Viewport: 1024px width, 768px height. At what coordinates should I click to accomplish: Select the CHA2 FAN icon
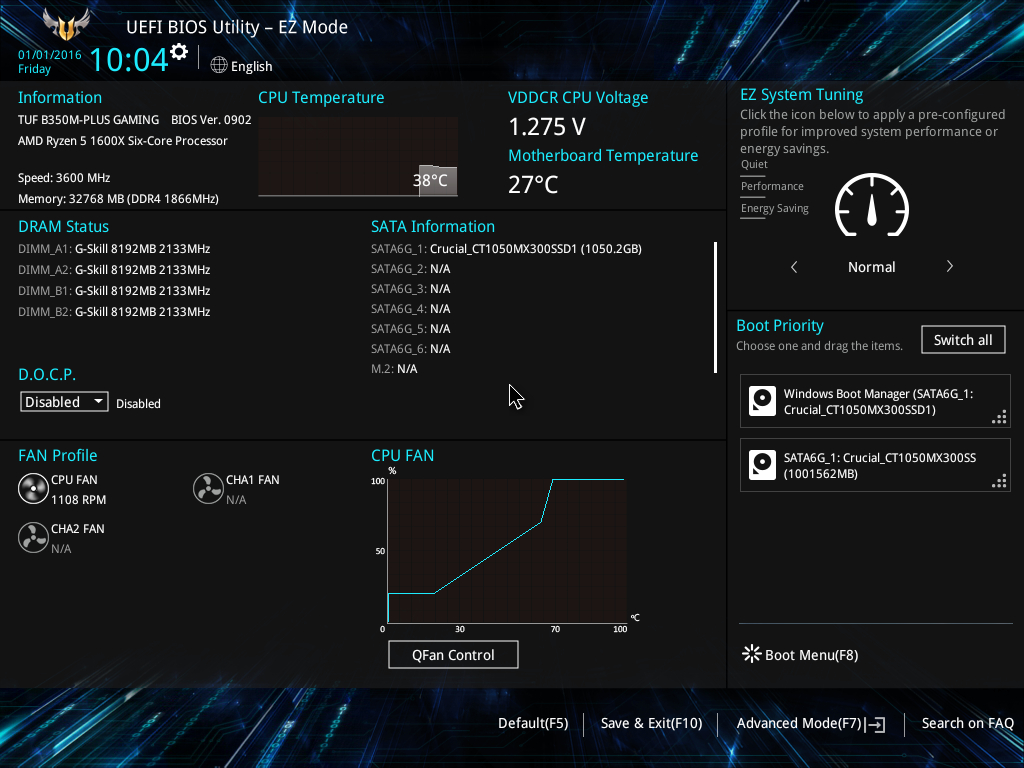33,537
